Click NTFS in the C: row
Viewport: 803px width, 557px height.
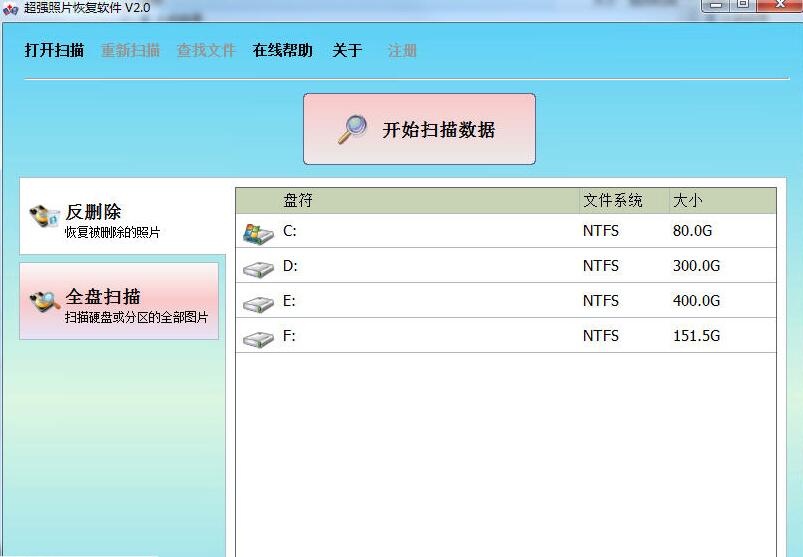click(601, 231)
